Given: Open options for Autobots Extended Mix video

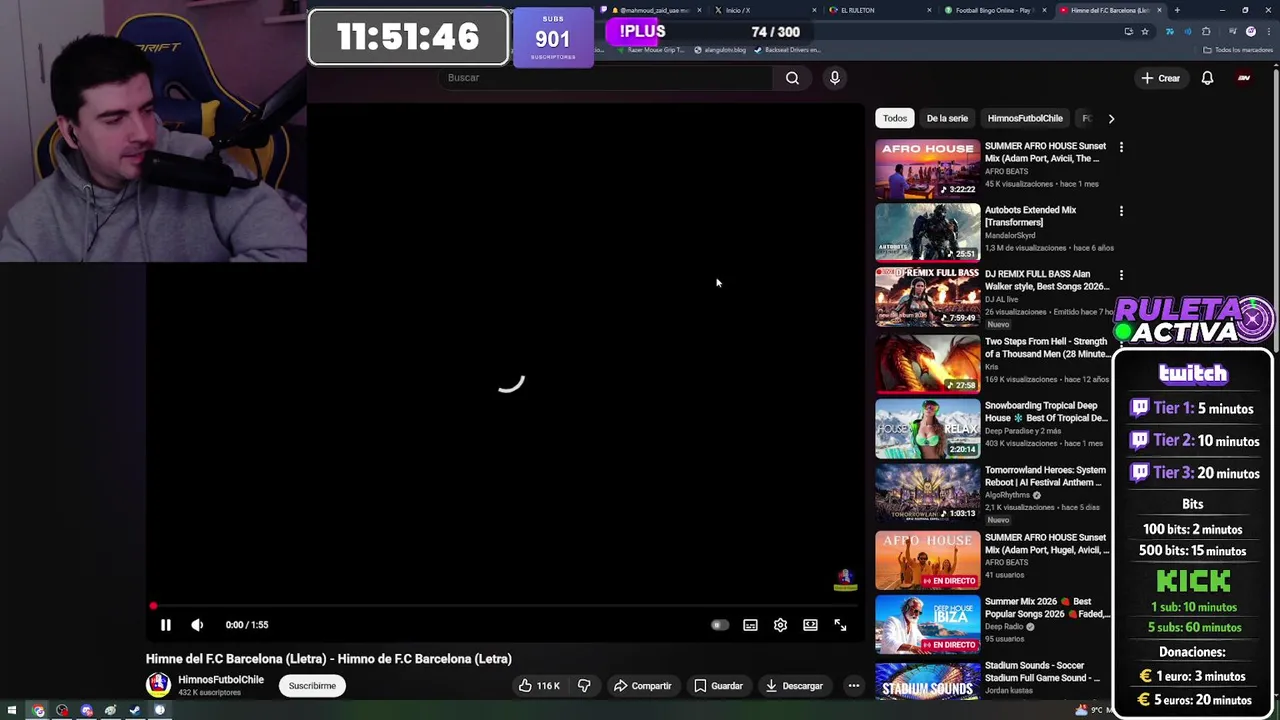Looking at the screenshot, I should pos(1121,211).
